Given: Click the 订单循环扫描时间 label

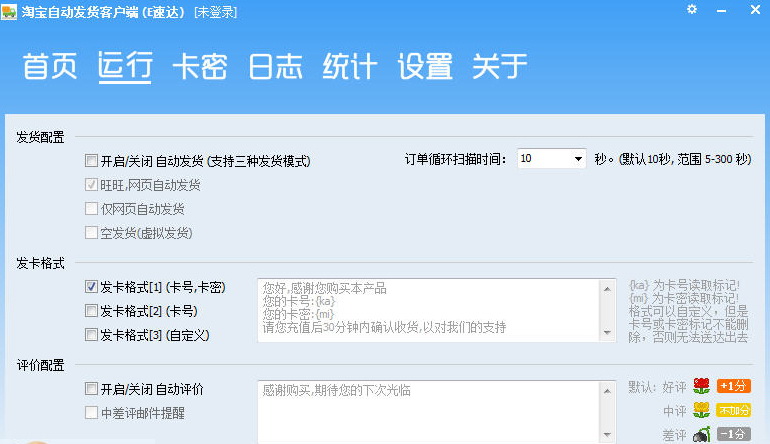Looking at the screenshot, I should point(455,159).
